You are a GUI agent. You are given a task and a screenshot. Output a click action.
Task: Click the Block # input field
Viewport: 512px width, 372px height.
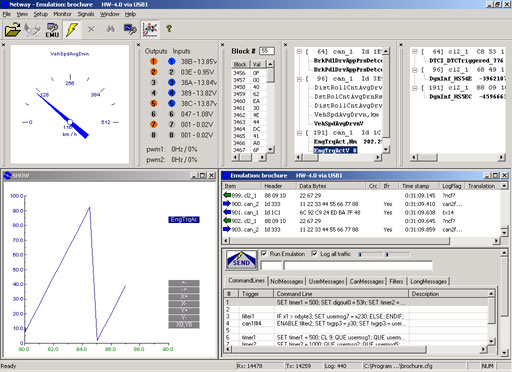[267, 51]
